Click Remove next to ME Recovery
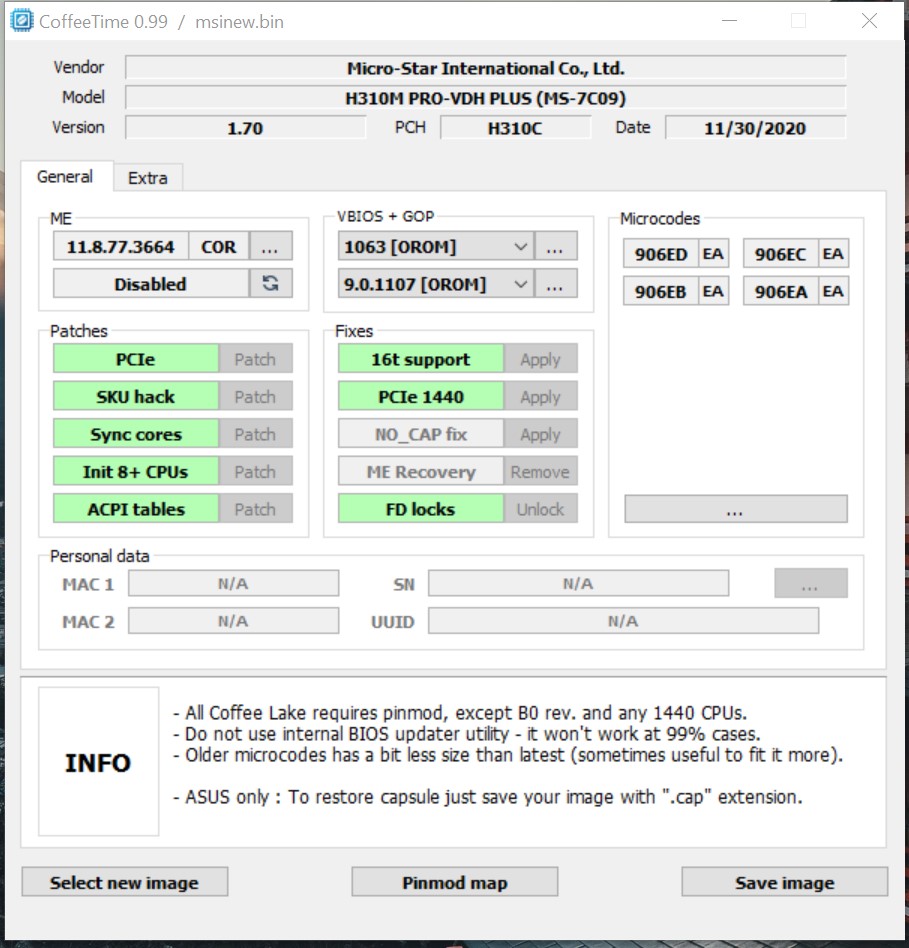The height and width of the screenshot is (948, 909). (540, 472)
